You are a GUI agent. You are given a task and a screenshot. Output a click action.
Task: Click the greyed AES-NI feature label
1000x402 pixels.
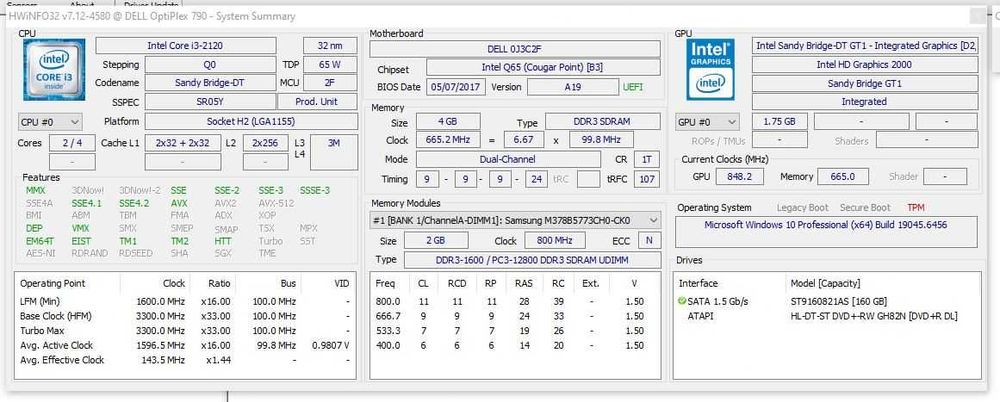pos(39,253)
